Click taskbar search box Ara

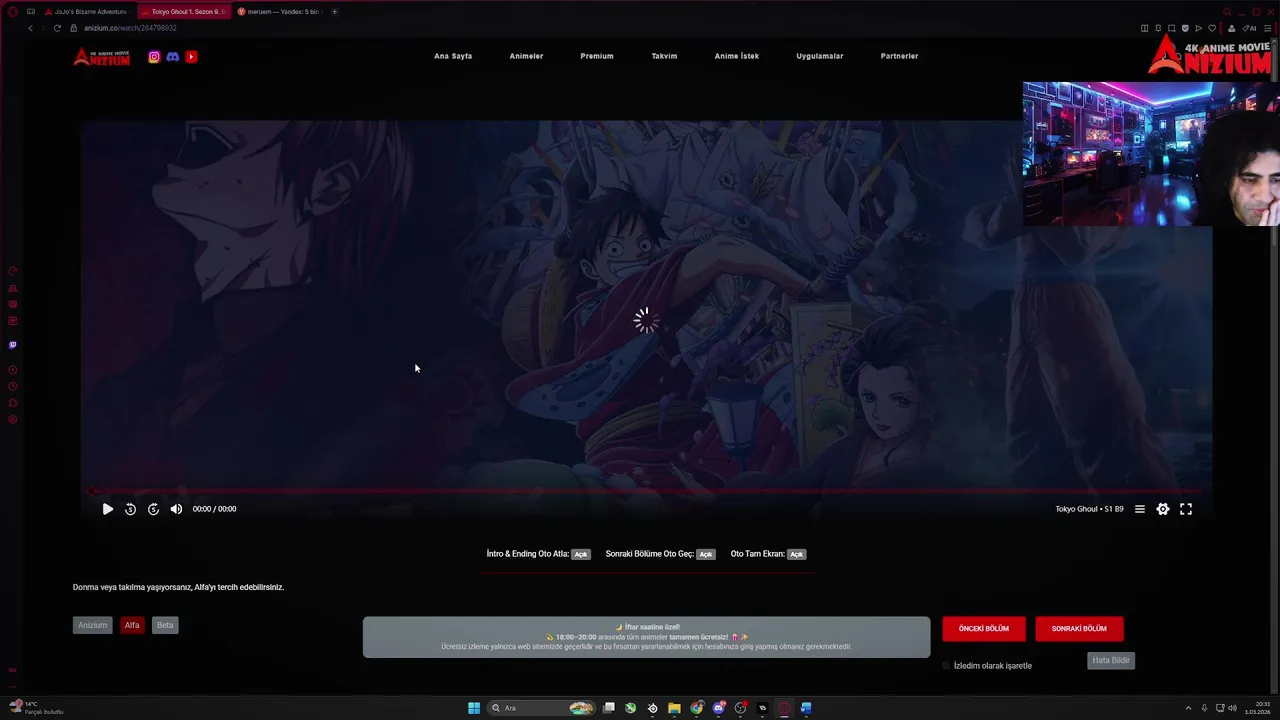click(x=541, y=708)
